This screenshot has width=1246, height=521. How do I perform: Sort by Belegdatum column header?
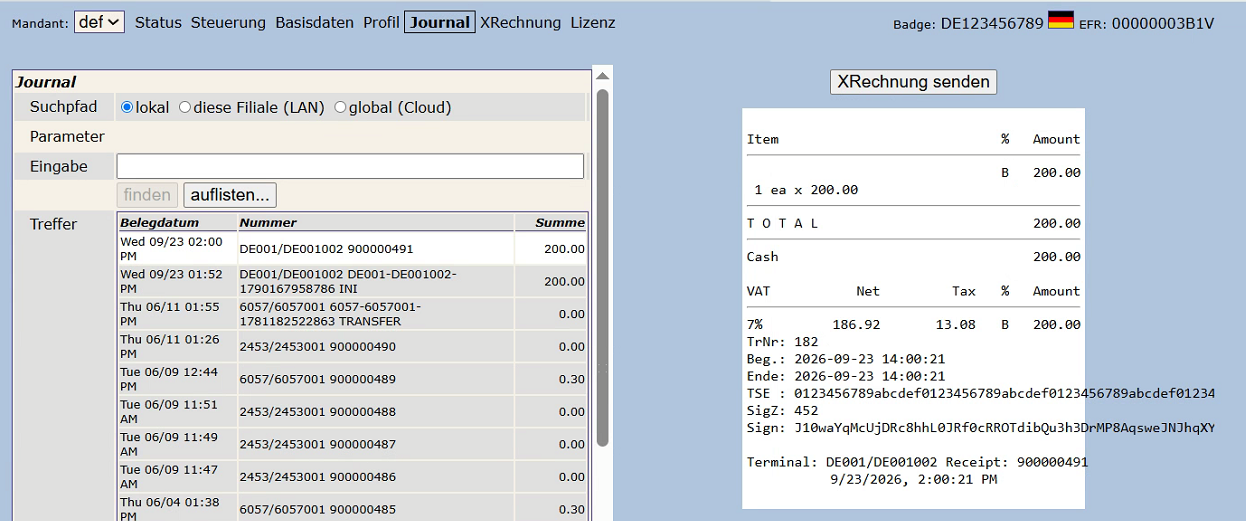[178, 223]
